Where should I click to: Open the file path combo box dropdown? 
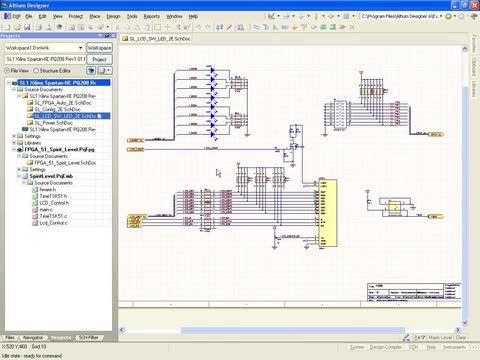click(441, 16)
